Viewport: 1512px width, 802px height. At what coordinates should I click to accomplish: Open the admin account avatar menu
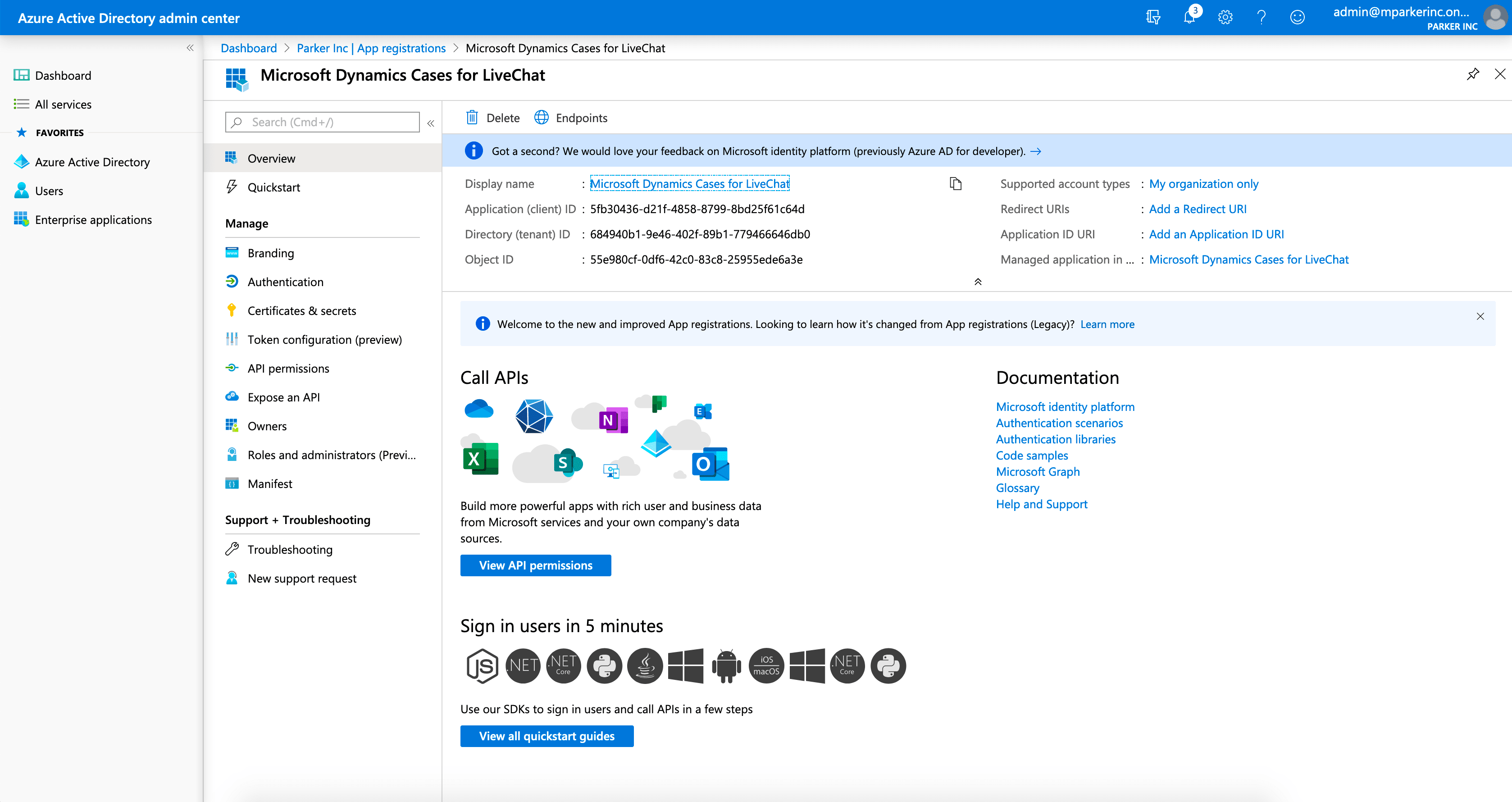point(1495,18)
